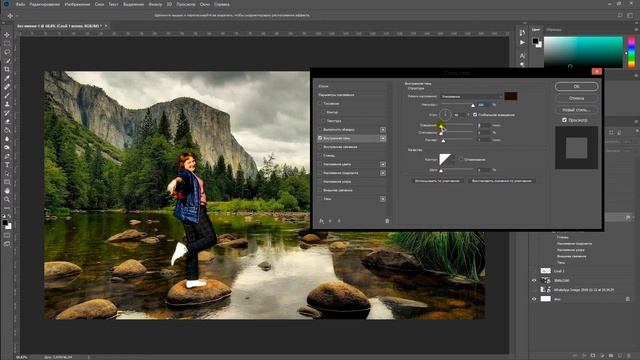Click the fx icon in Layer Style dialog
This screenshot has width=640, height=360.
click(322, 221)
